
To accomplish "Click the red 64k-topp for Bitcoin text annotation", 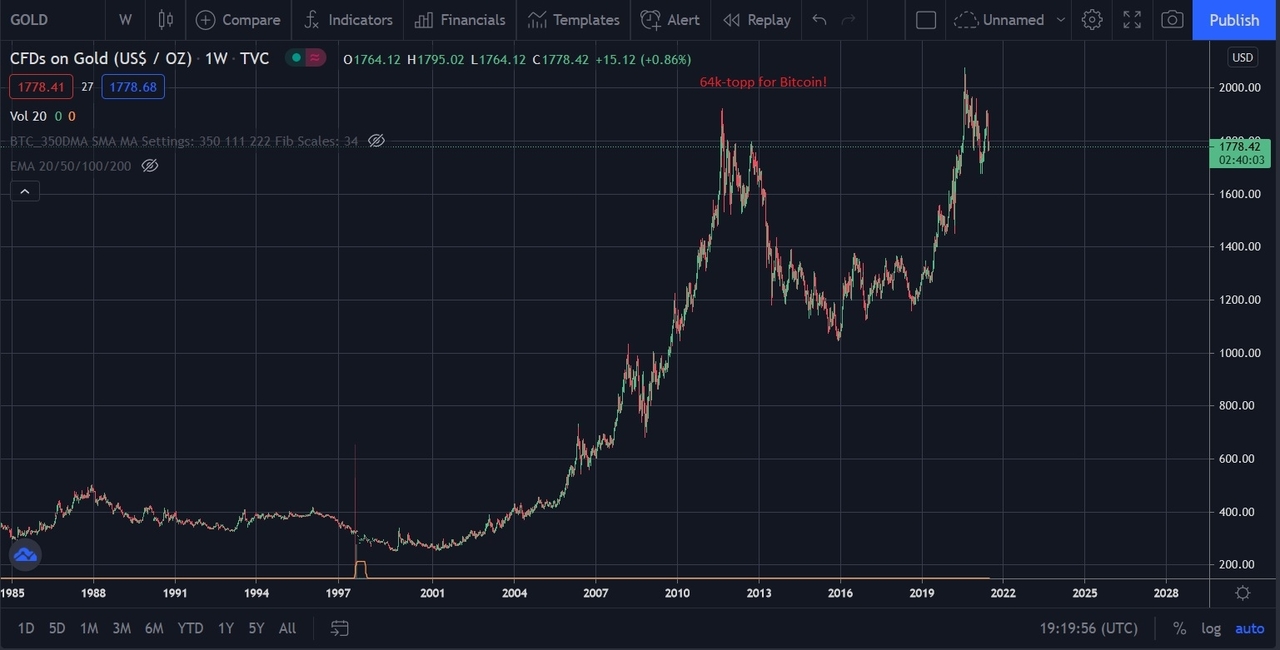I will 763,82.
